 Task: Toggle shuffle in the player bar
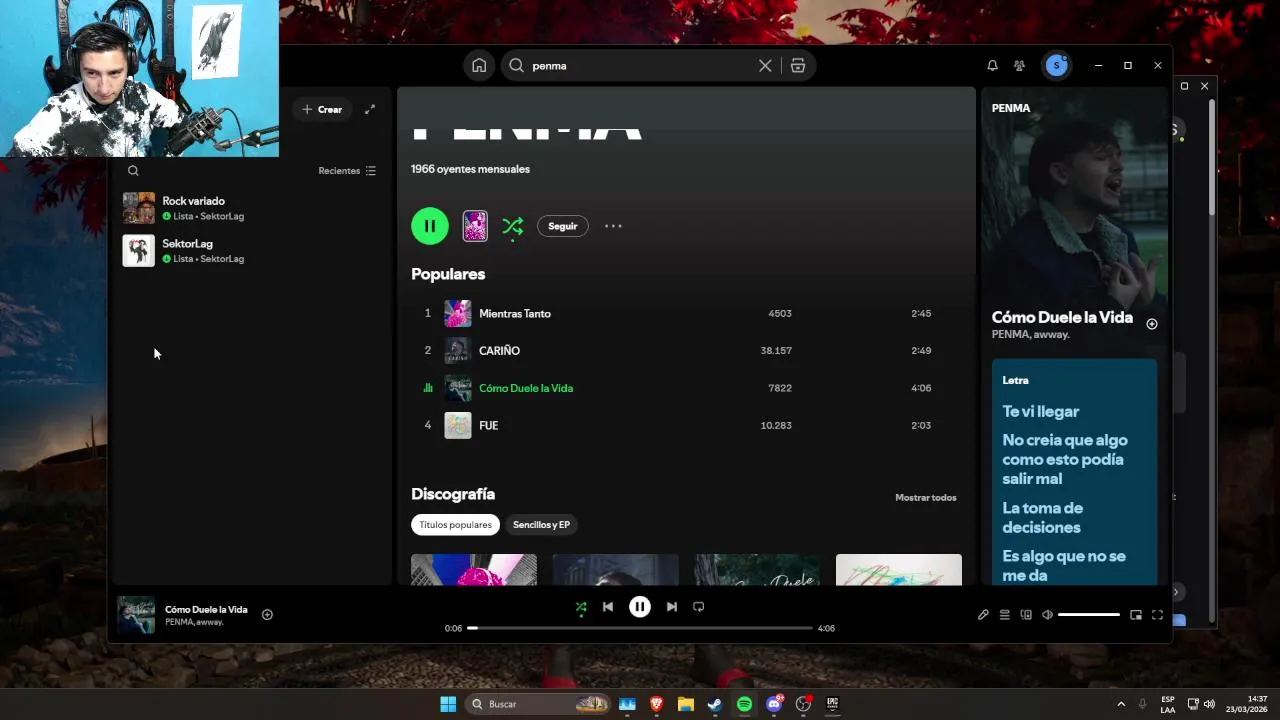[x=581, y=607]
